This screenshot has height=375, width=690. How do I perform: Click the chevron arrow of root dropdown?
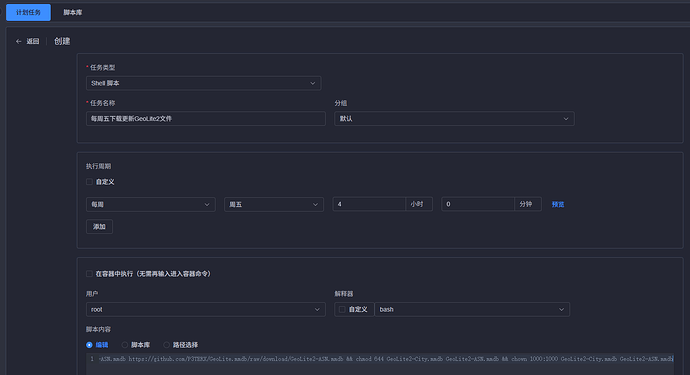click(x=317, y=309)
